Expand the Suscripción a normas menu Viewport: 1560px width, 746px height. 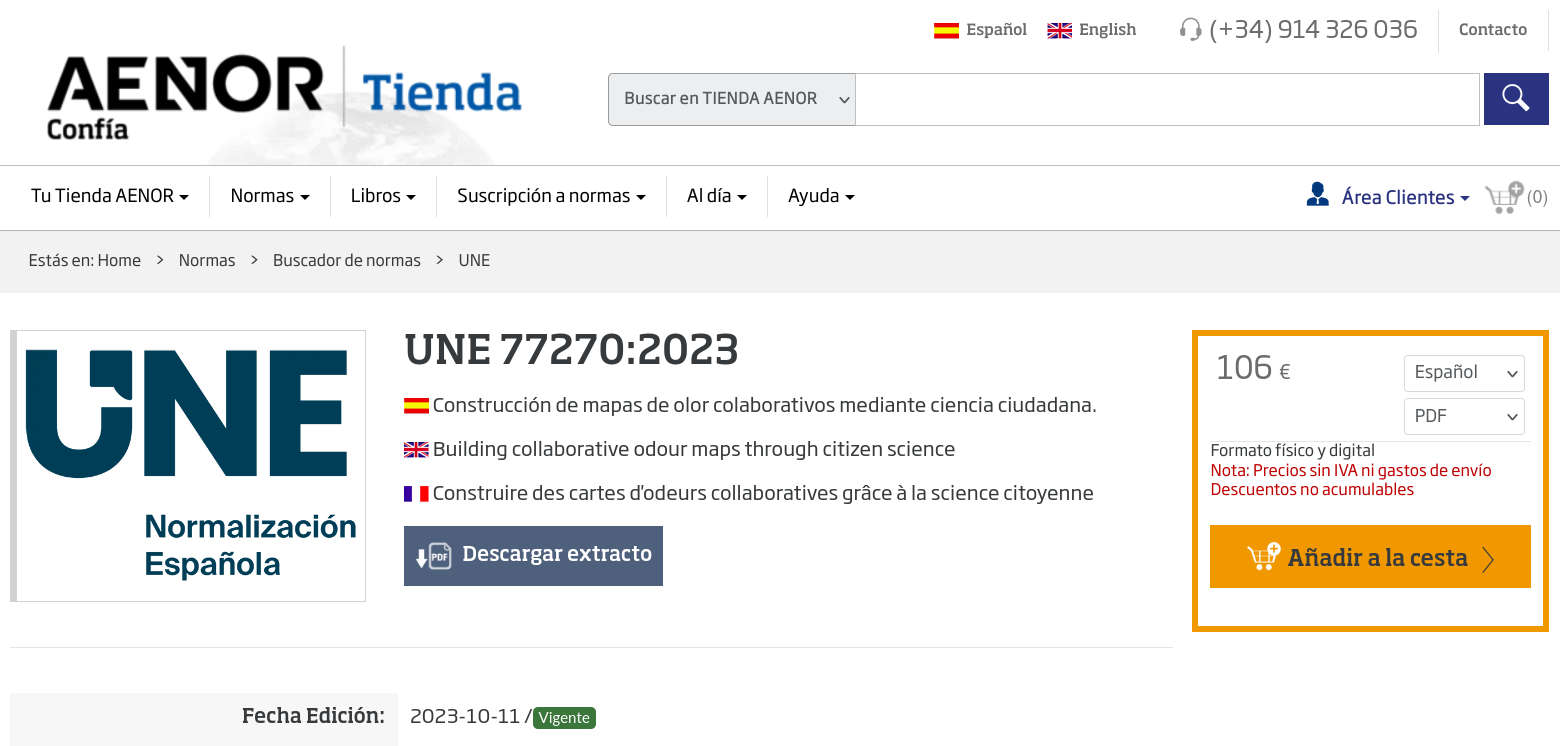pos(551,196)
